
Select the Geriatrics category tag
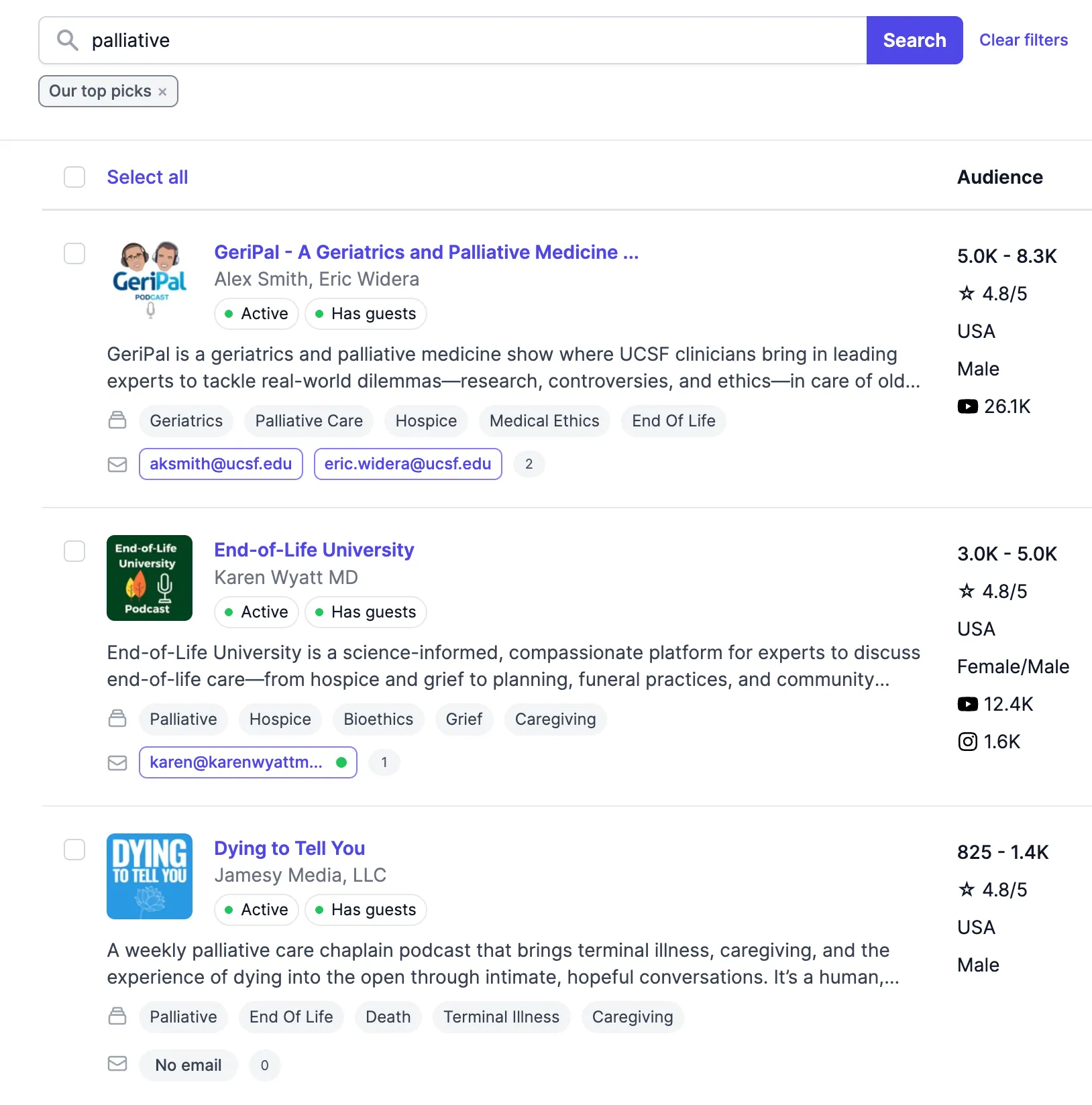pos(186,421)
